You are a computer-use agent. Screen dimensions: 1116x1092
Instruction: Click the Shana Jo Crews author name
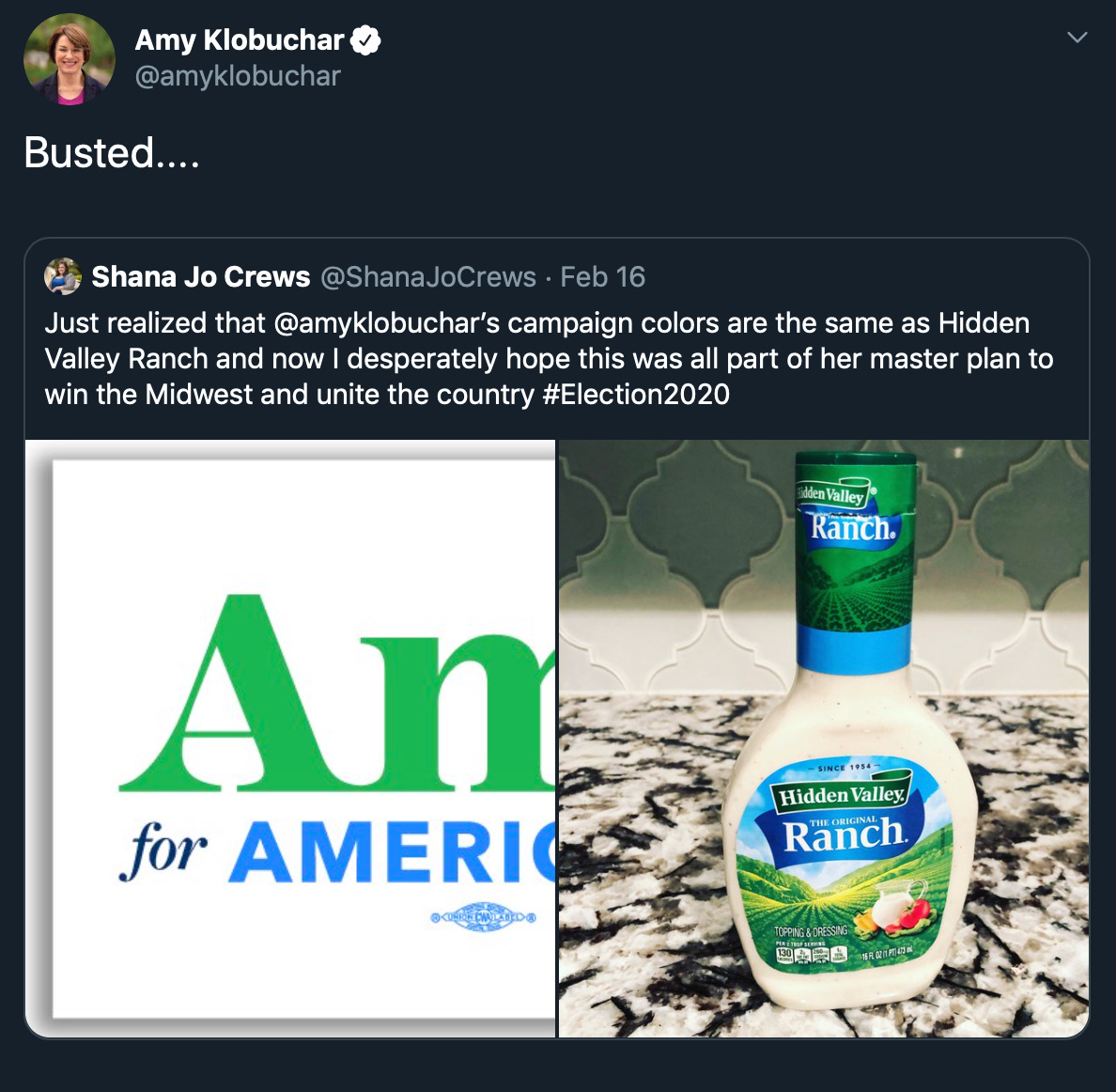[201, 277]
